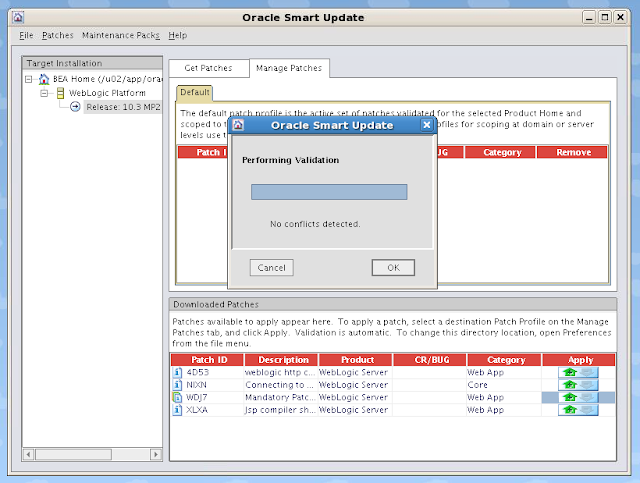Click the Target Installation panel header
640x483 pixels.
tap(92, 63)
